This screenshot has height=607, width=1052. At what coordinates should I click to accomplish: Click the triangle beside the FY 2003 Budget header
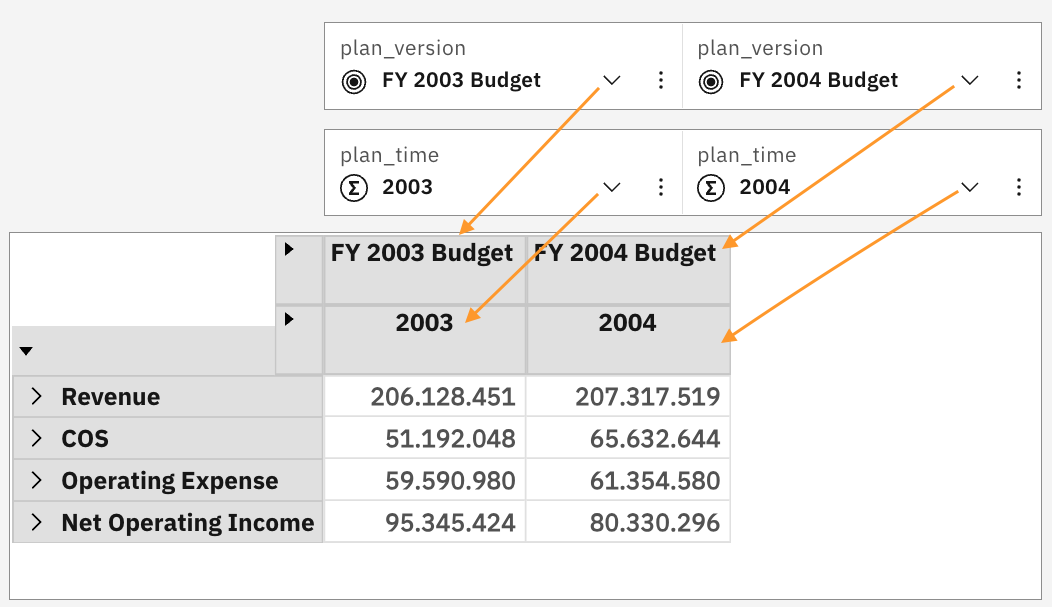pos(289,249)
